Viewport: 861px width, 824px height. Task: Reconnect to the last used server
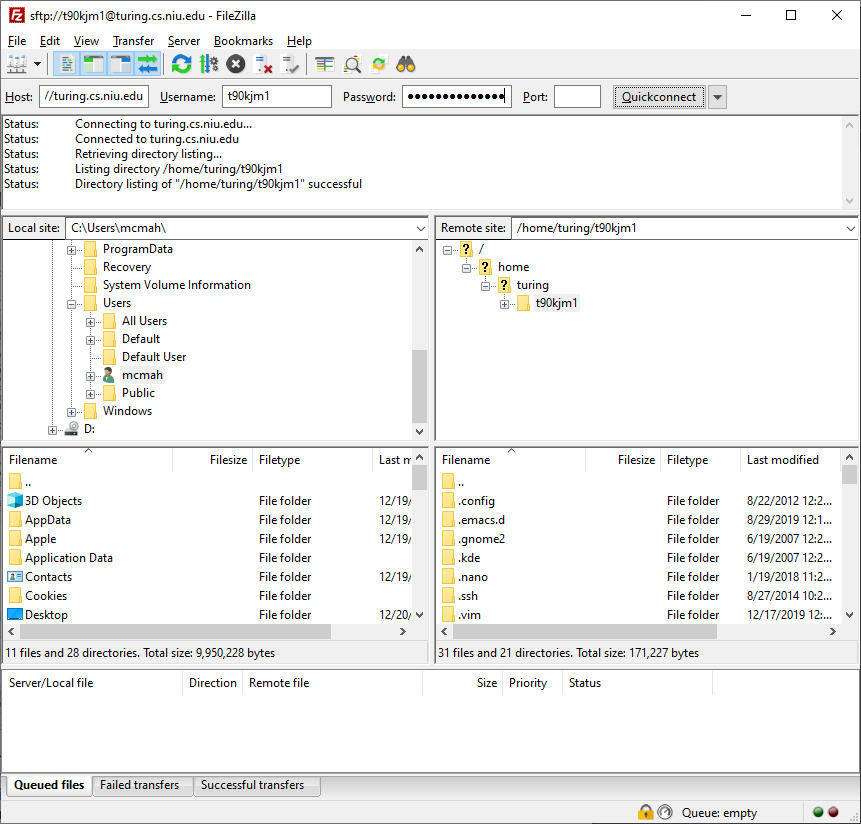tap(290, 65)
